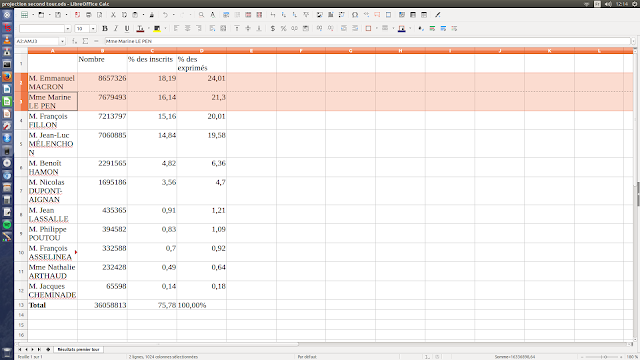Select column A header
This screenshot has width=640, height=360.
(53, 51)
